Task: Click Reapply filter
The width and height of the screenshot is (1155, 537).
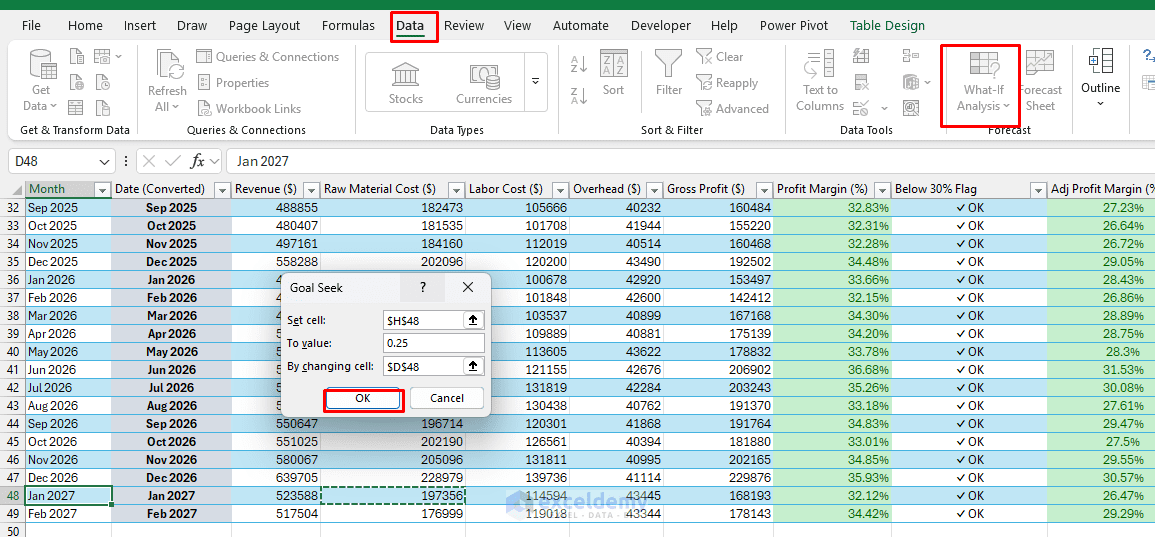Action: (726, 83)
